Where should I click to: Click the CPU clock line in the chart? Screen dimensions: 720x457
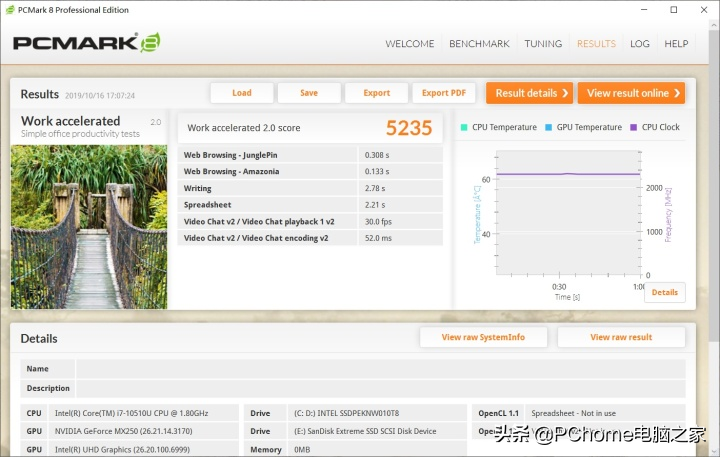click(x=568, y=174)
